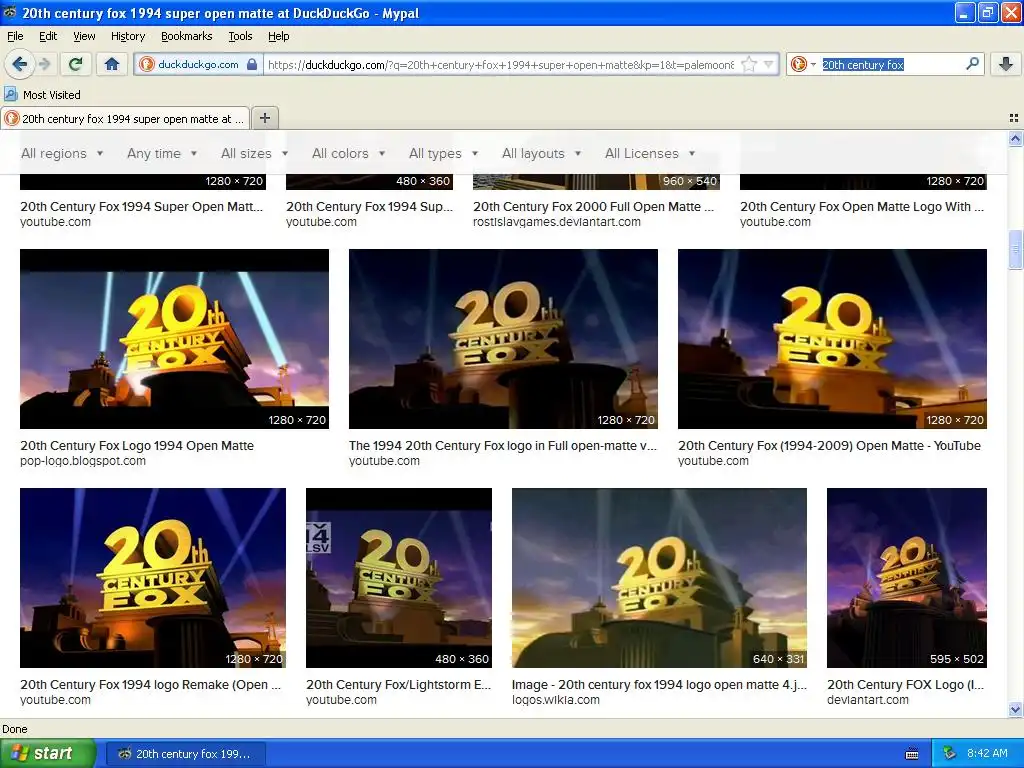
Task: Click the scrollbar up arrow
Action: pyautogui.click(x=1015, y=138)
